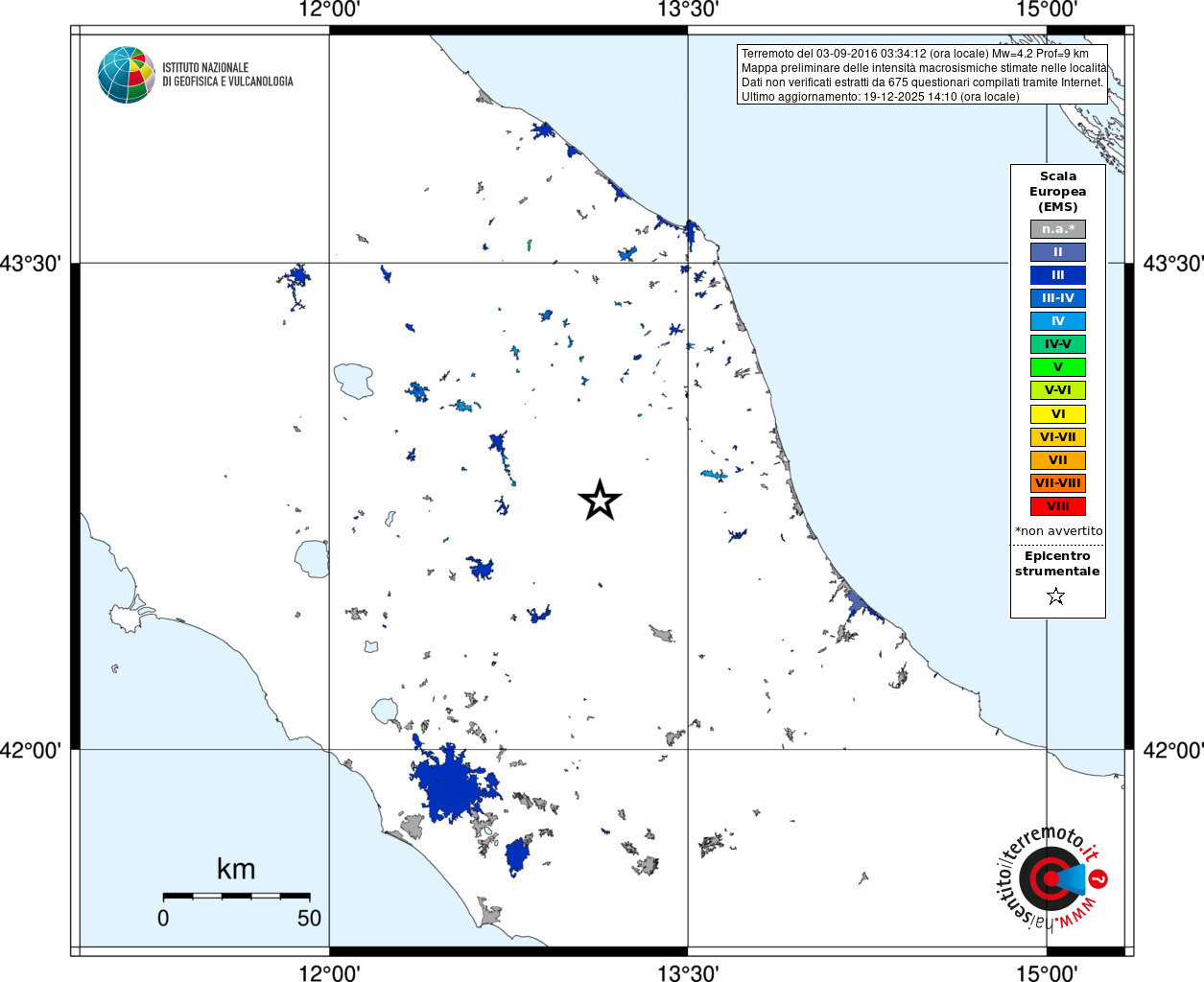Click the top 12°00' longitude label
Screen dimensions: 1204x982
pos(329,10)
